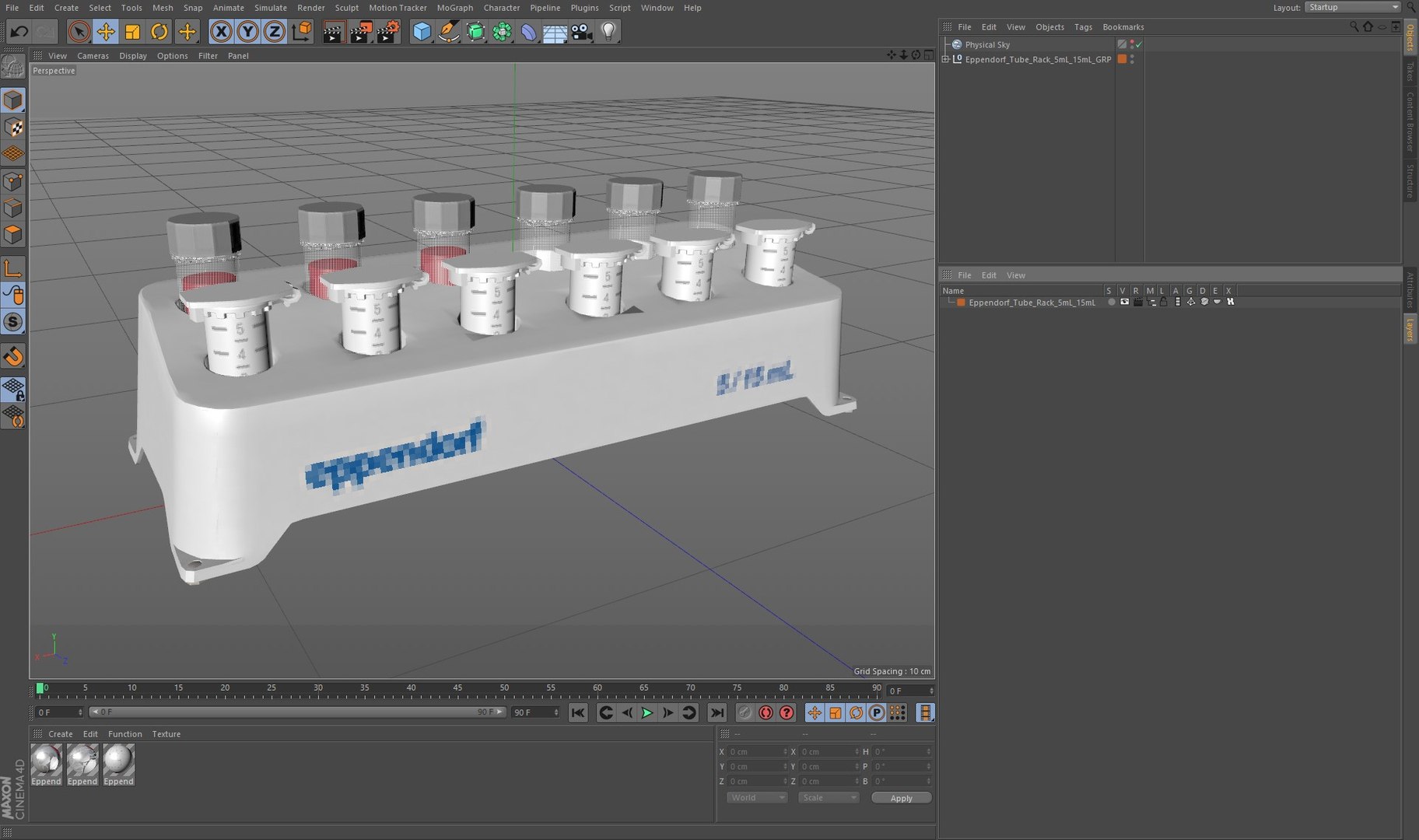This screenshot has height=840, width=1419.
Task: Click the GRP object layer color swatch
Action: coord(1122,59)
